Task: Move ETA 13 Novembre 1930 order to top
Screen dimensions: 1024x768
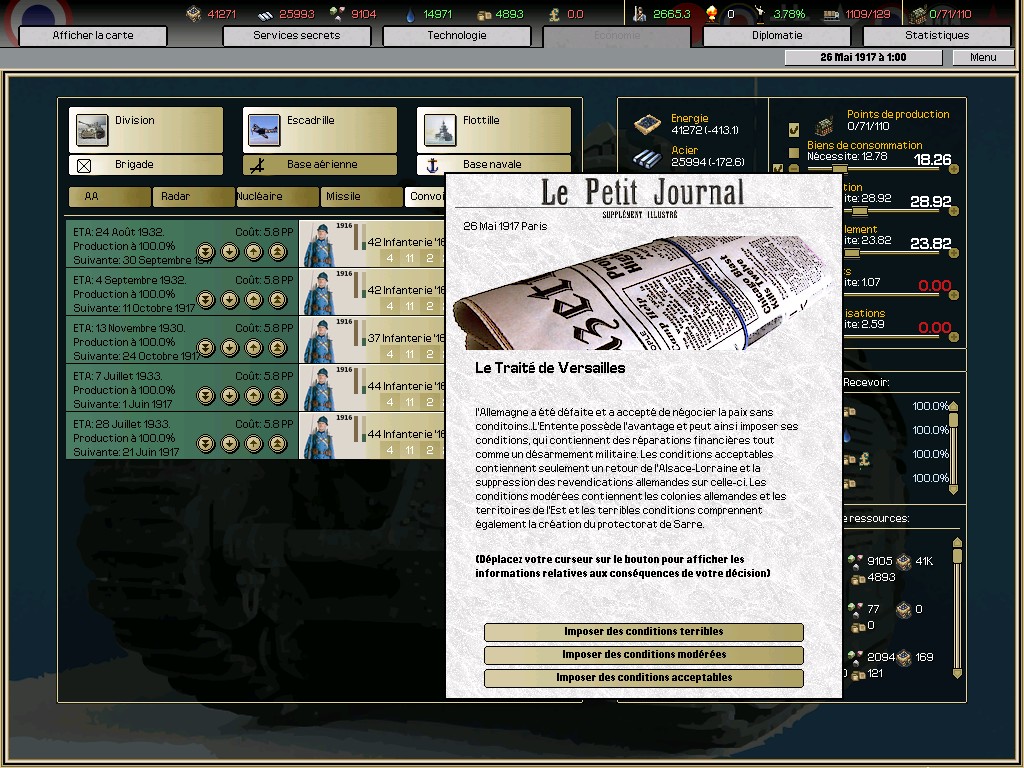Action: coord(278,347)
